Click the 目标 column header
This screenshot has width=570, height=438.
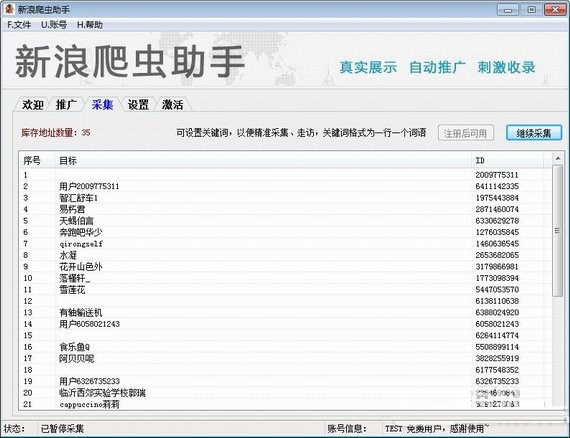(263, 160)
